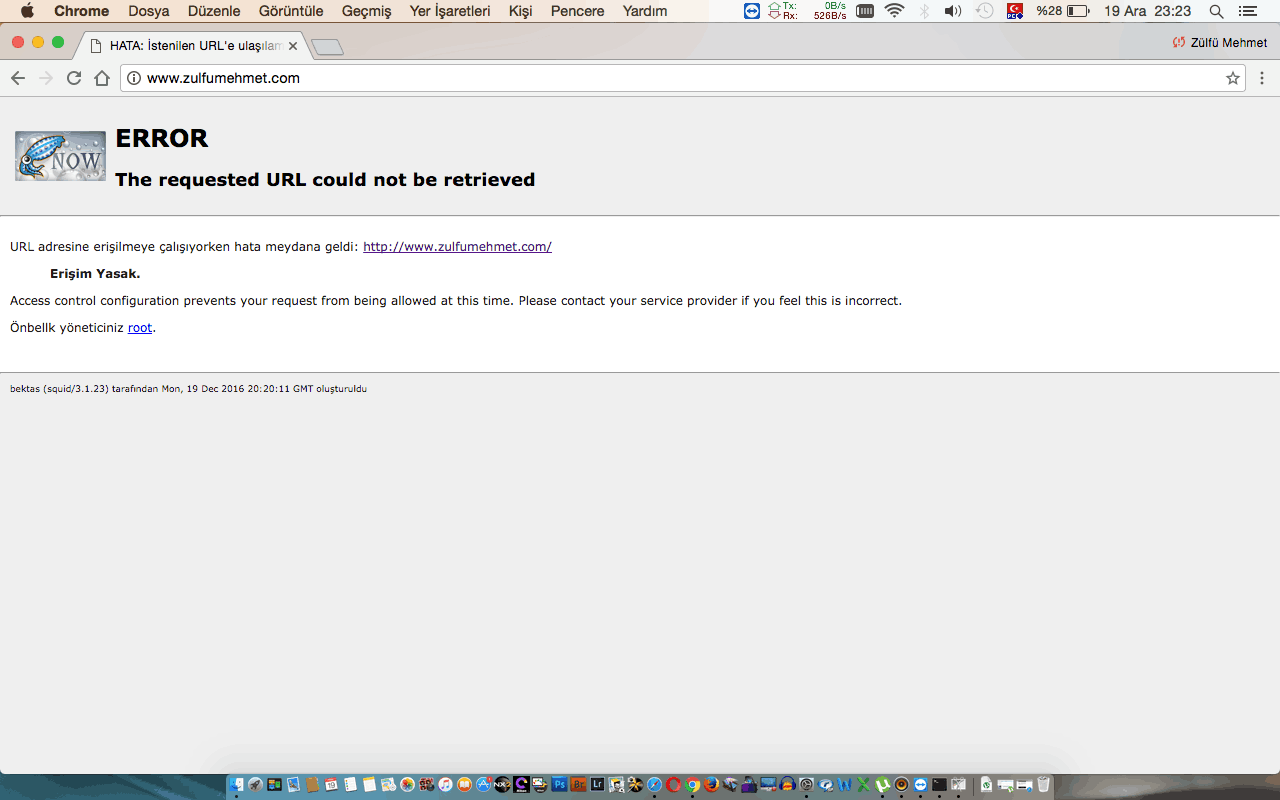Open the volume control in menu bar
The height and width of the screenshot is (800, 1280).
[953, 11]
